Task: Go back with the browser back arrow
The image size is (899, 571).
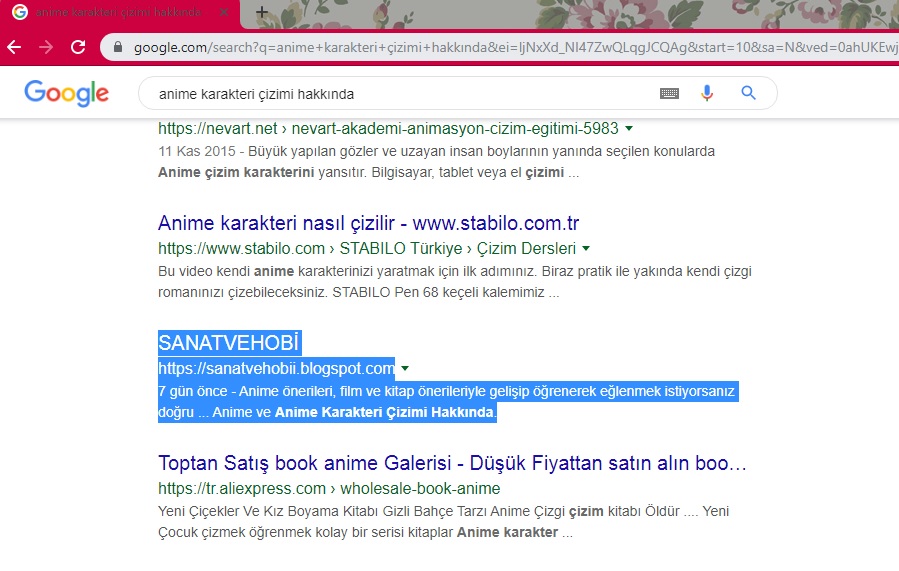Action: pyautogui.click(x=14, y=47)
